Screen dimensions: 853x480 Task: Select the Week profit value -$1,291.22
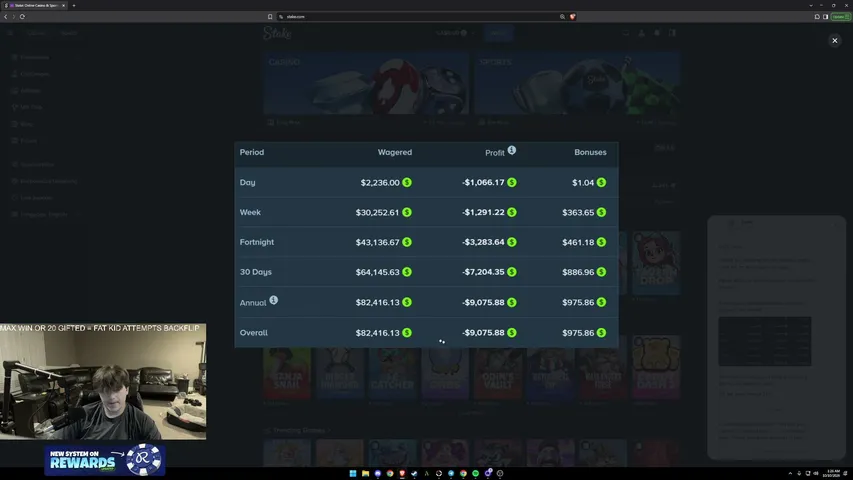(x=483, y=212)
